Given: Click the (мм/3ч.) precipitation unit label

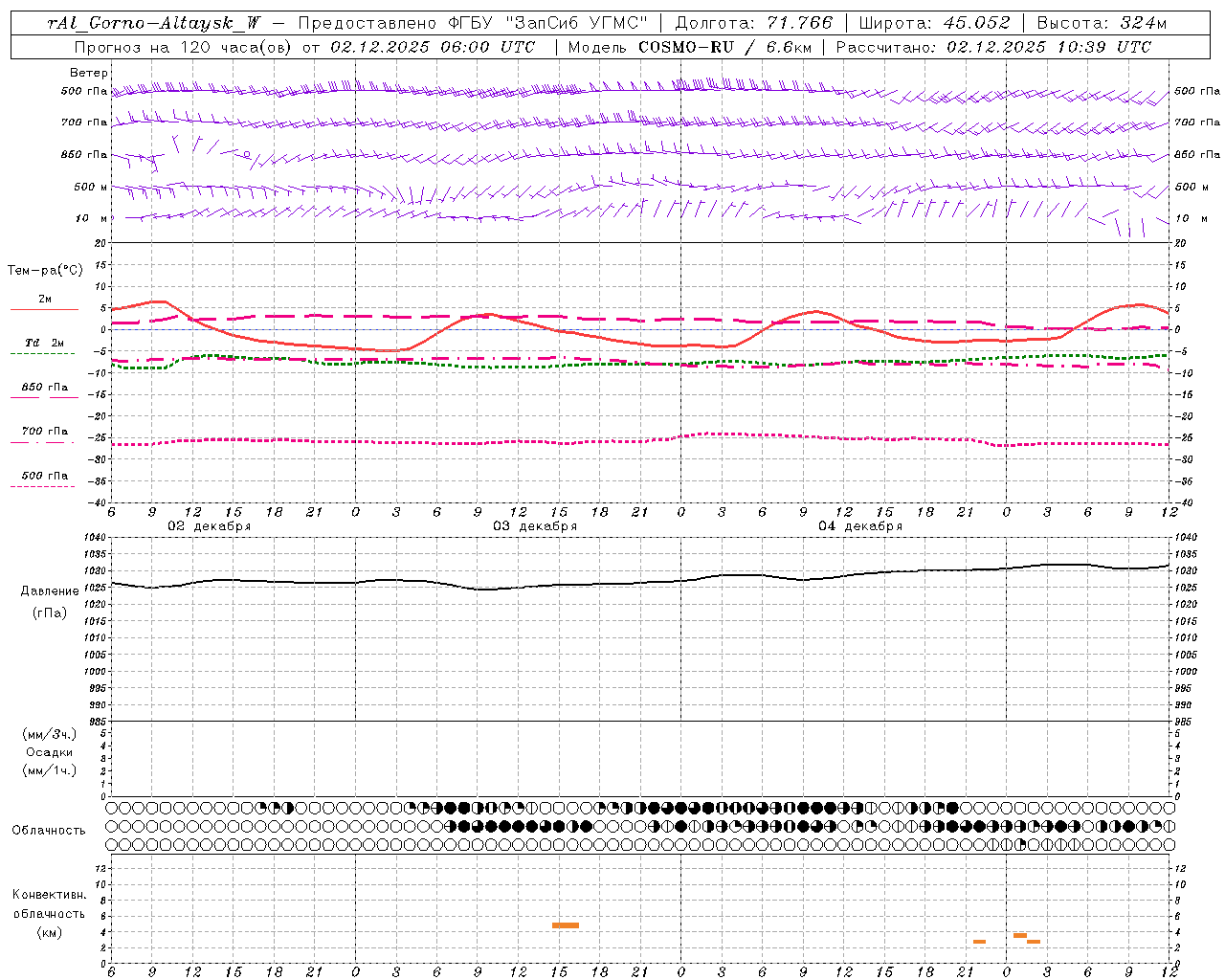Looking at the screenshot, I should point(50,734).
